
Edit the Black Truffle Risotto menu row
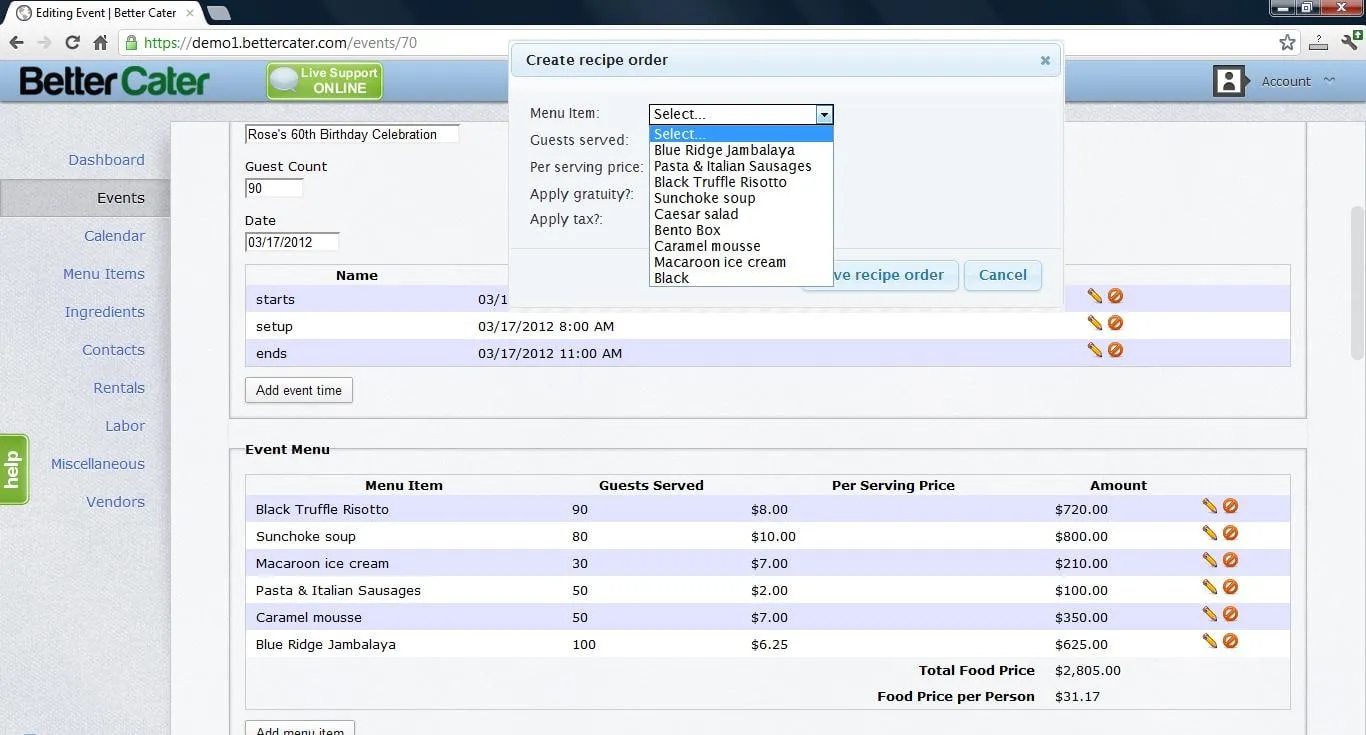coord(1210,506)
